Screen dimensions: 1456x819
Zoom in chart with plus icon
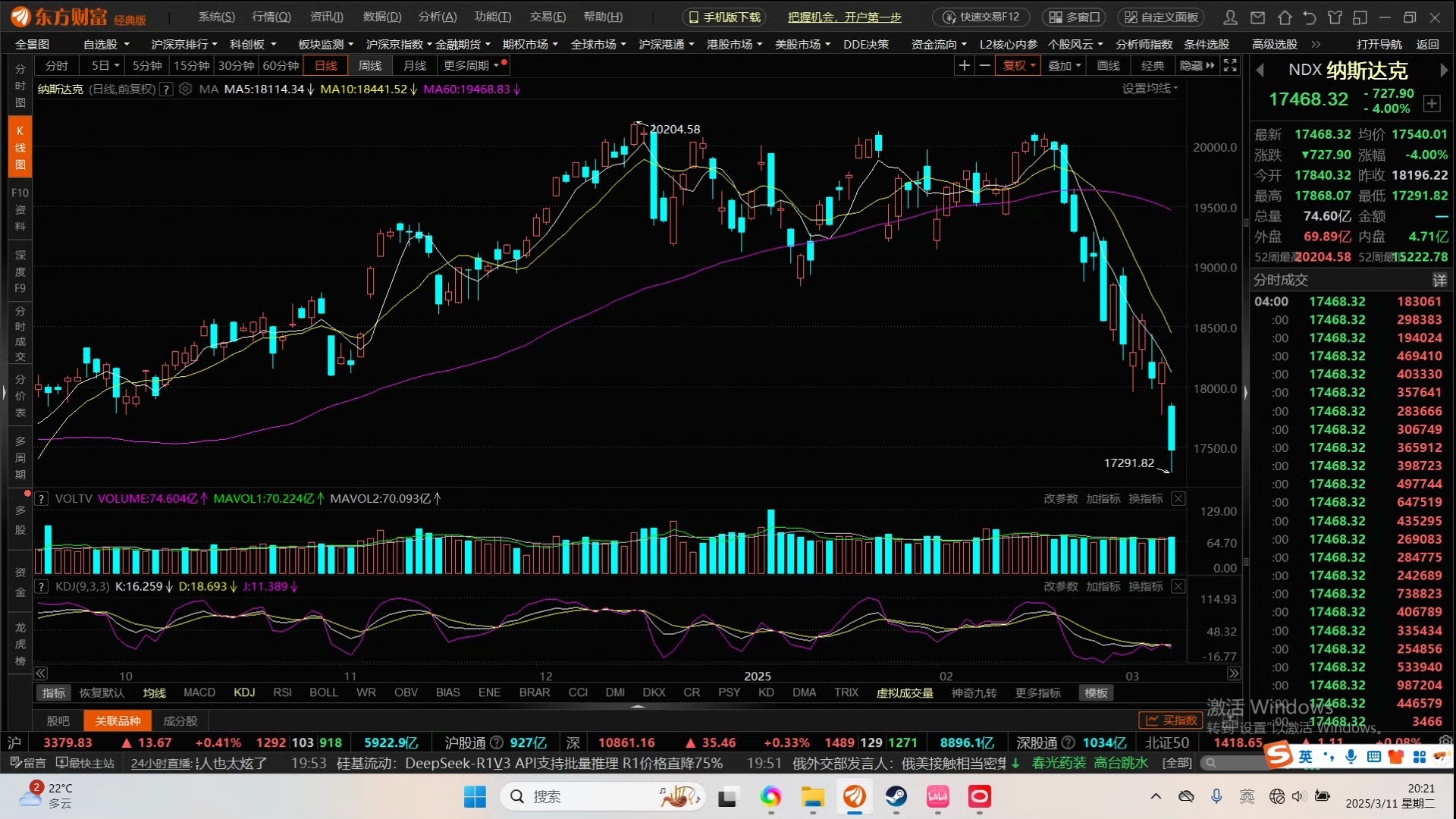pyautogui.click(x=964, y=66)
